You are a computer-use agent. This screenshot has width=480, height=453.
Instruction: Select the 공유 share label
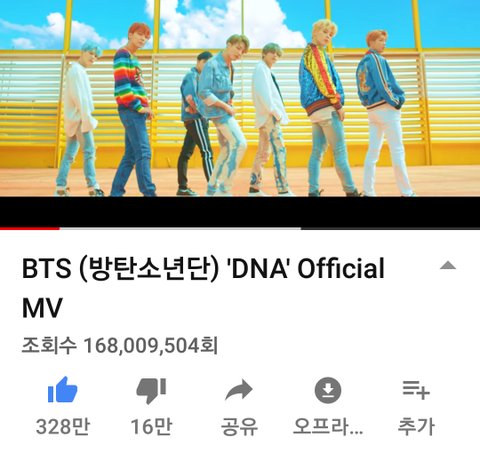coord(239,427)
